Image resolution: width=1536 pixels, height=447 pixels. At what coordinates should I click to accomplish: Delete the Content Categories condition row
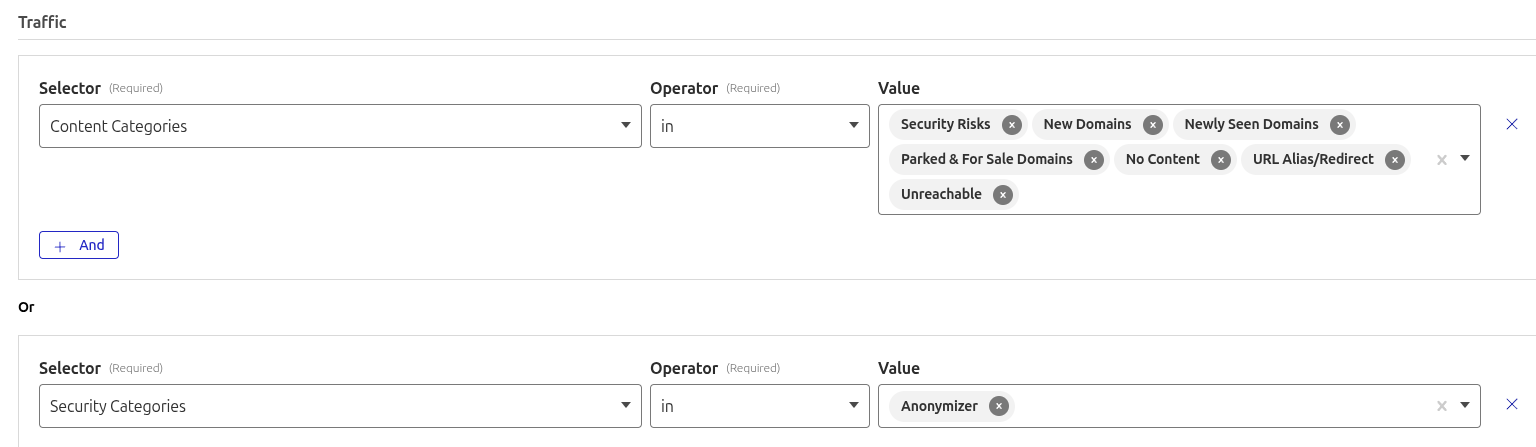(x=1511, y=124)
